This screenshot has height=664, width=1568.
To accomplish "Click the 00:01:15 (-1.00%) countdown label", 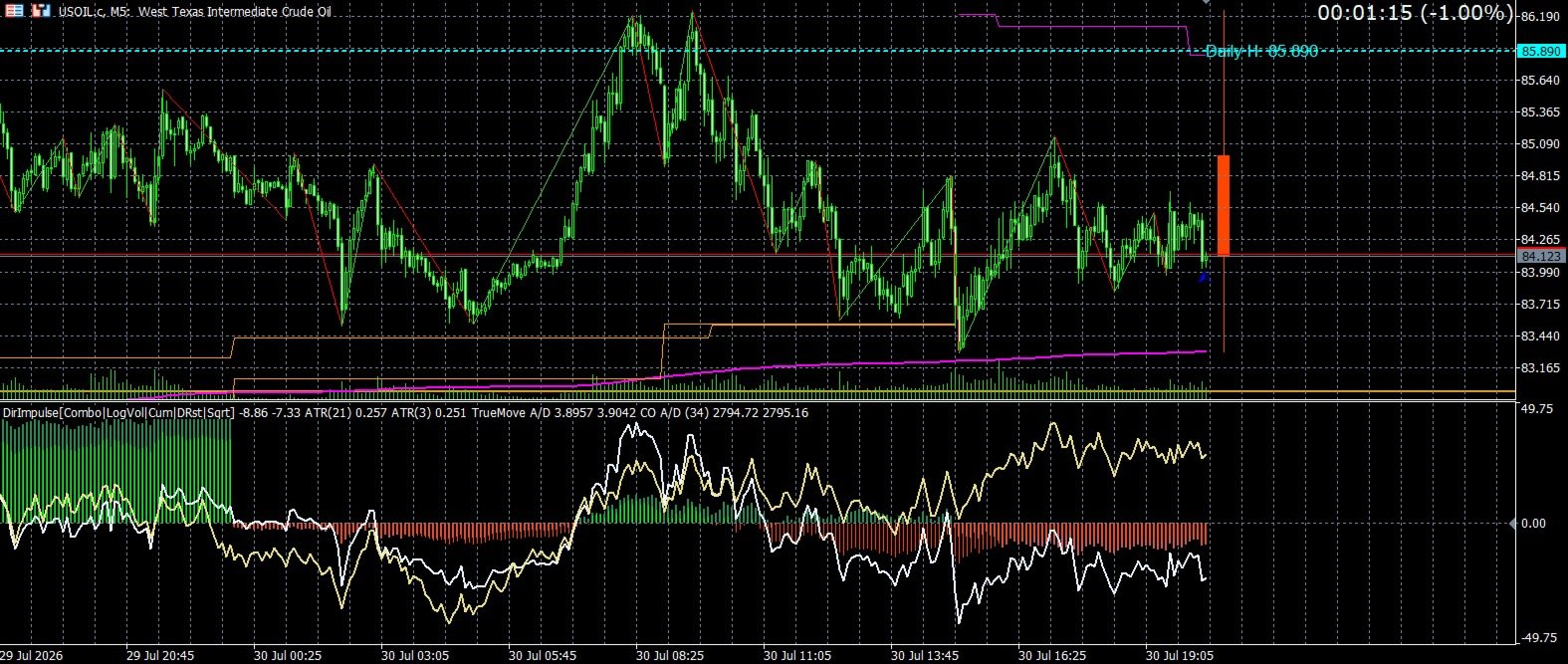I will click(x=1416, y=13).
